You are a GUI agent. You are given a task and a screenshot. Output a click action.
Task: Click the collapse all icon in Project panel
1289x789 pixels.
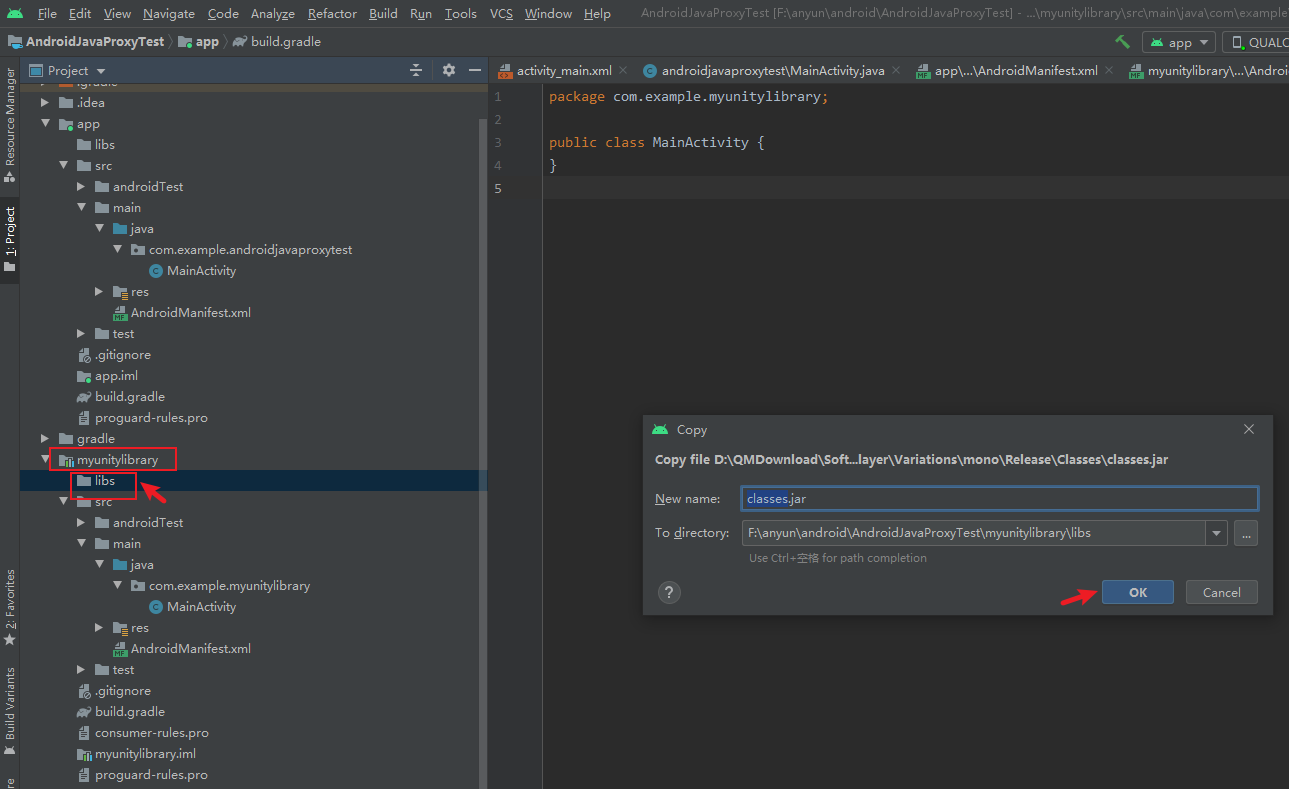416,70
